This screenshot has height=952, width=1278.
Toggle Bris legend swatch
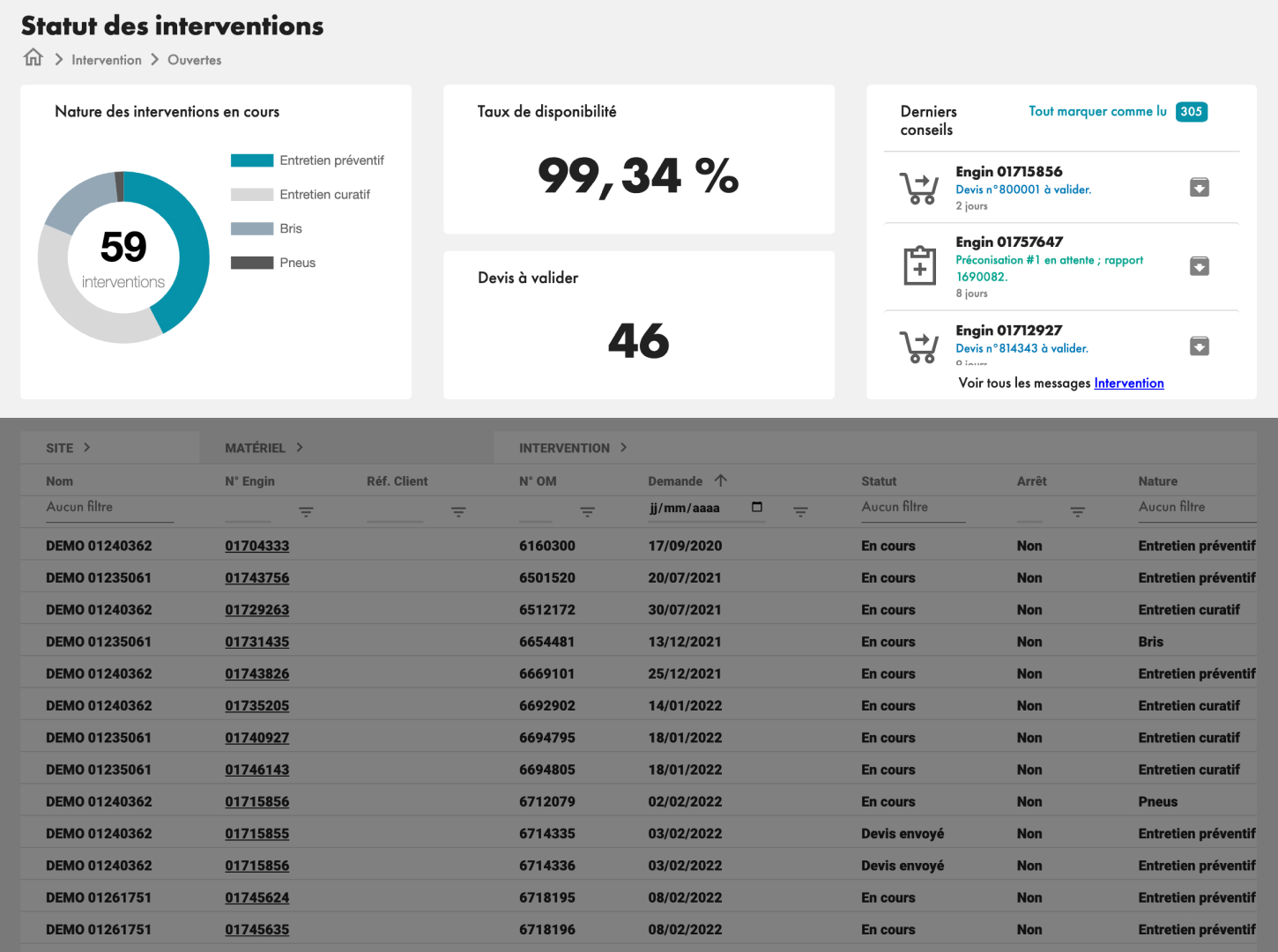click(252, 228)
